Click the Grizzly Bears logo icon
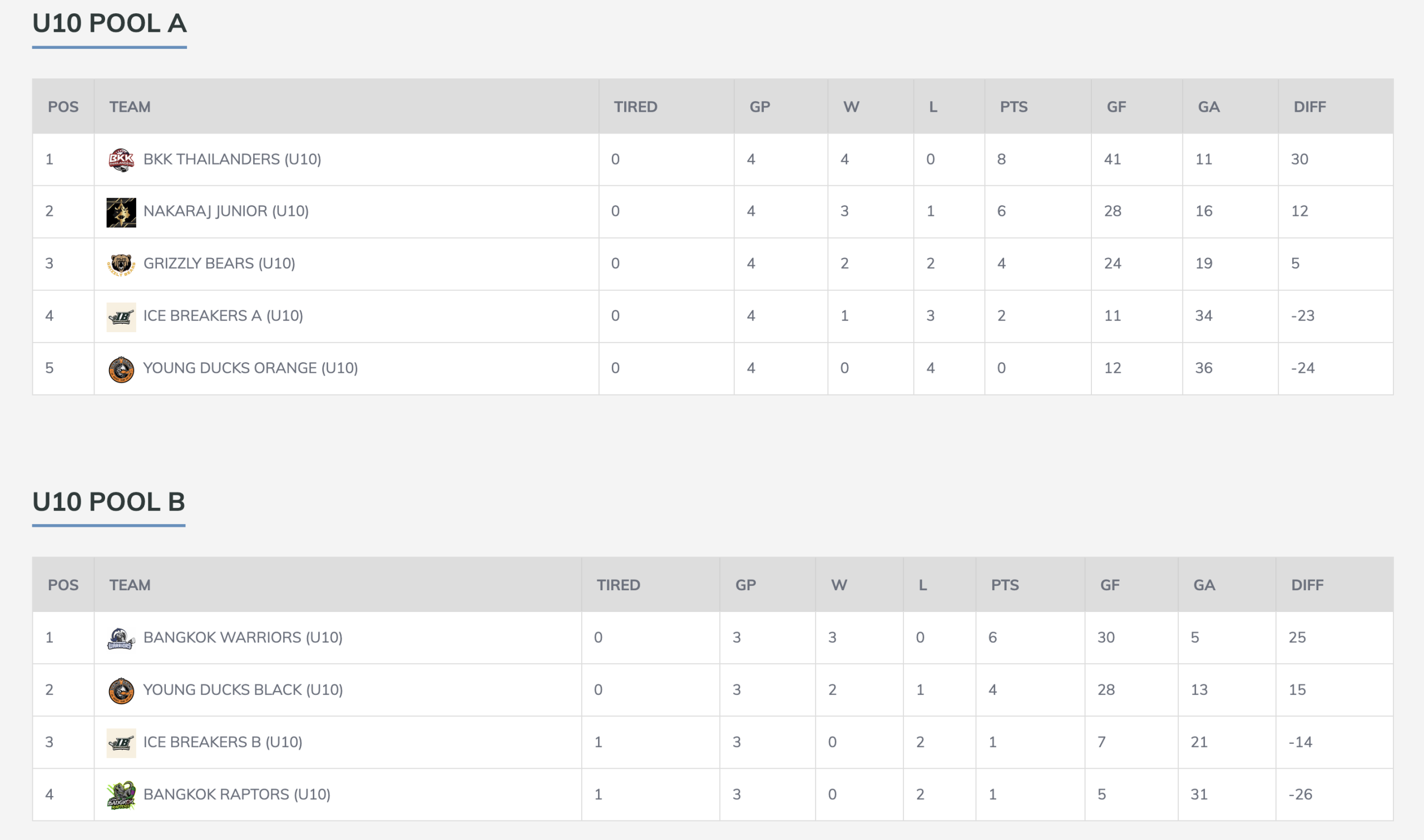The image size is (1424, 840). point(121,264)
